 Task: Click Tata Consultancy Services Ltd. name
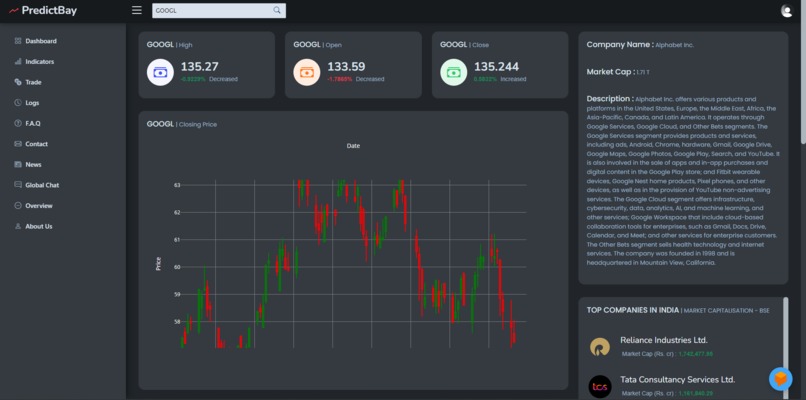click(677, 379)
